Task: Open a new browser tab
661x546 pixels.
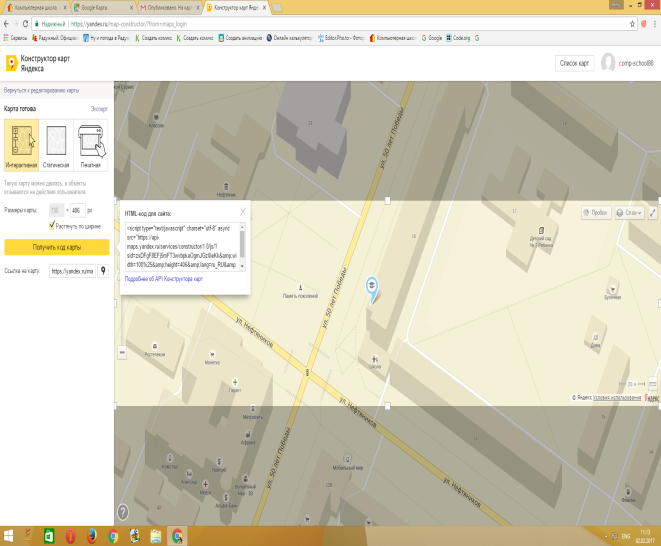Action: [x=277, y=8]
